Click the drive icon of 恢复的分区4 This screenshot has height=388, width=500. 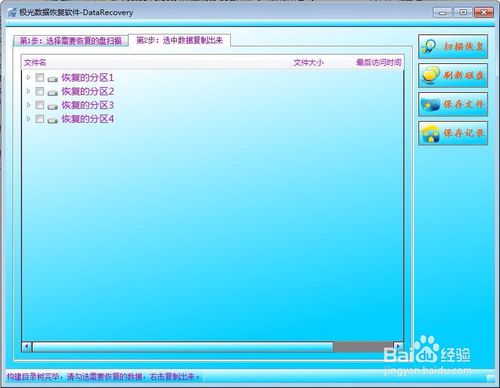(x=53, y=120)
